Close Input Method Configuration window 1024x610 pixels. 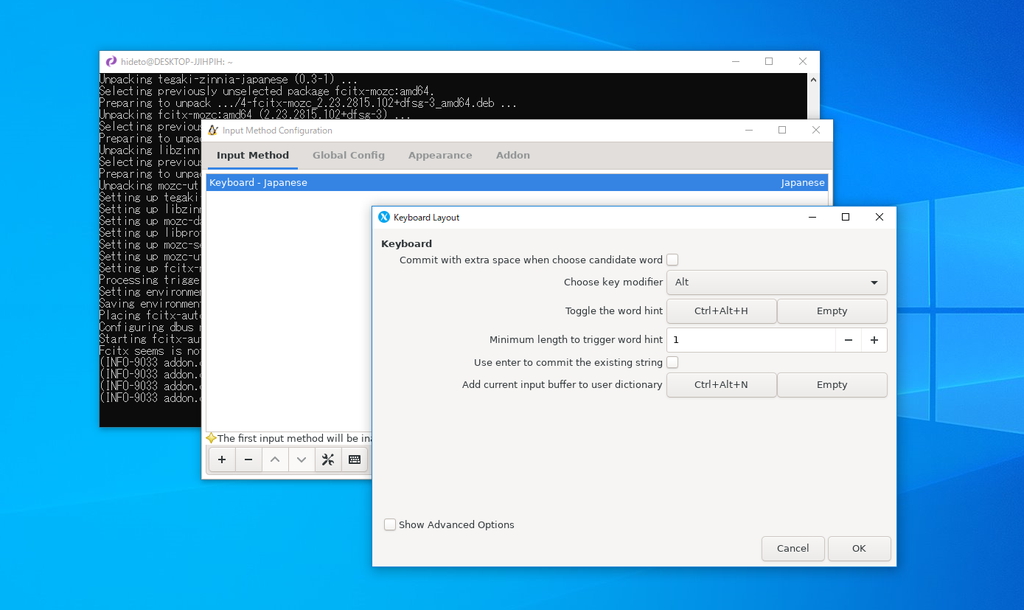[x=816, y=131]
